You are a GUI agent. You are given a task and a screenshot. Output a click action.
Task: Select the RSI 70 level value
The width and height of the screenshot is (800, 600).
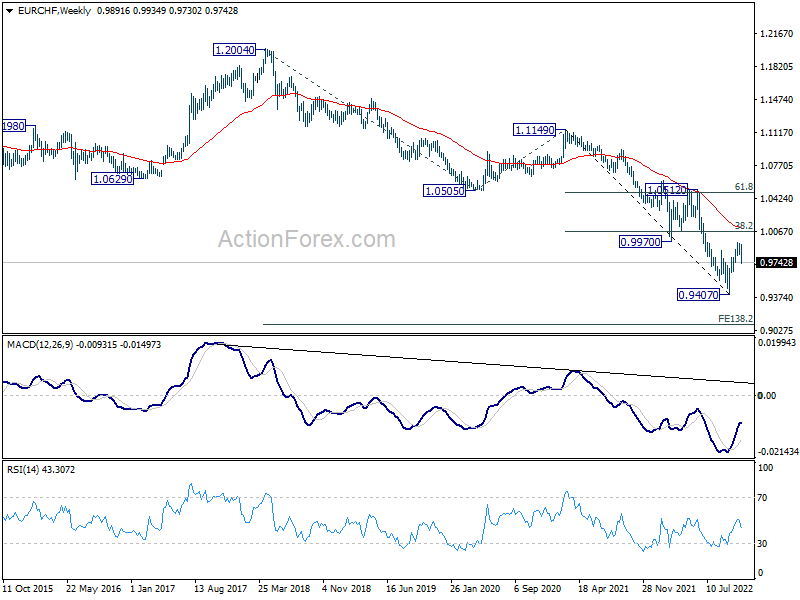pos(762,498)
